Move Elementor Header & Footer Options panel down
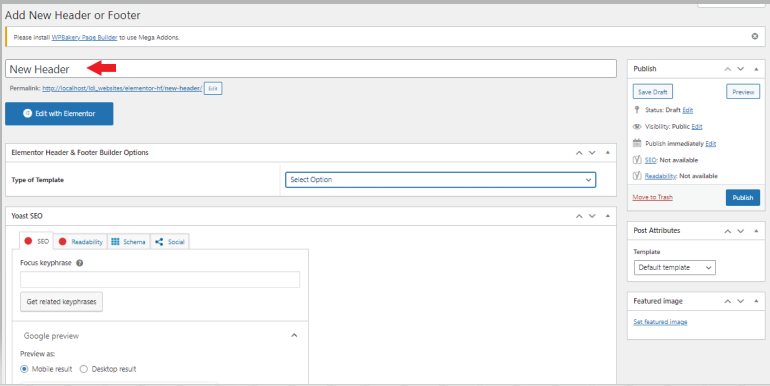Image resolution: width=770 pixels, height=386 pixels. tap(592, 153)
